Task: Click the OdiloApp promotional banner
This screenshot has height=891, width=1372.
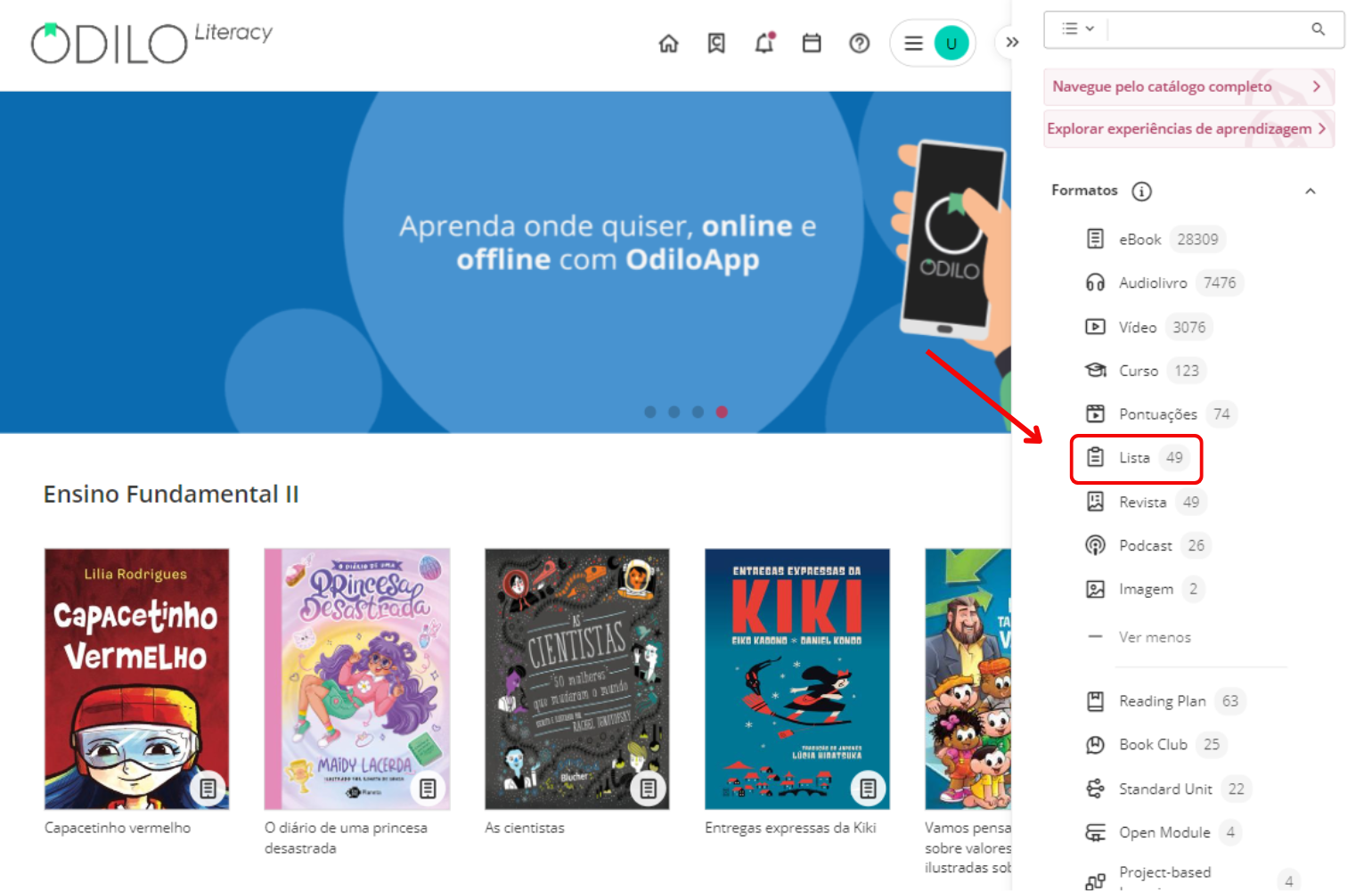Action: pyautogui.click(x=505, y=262)
